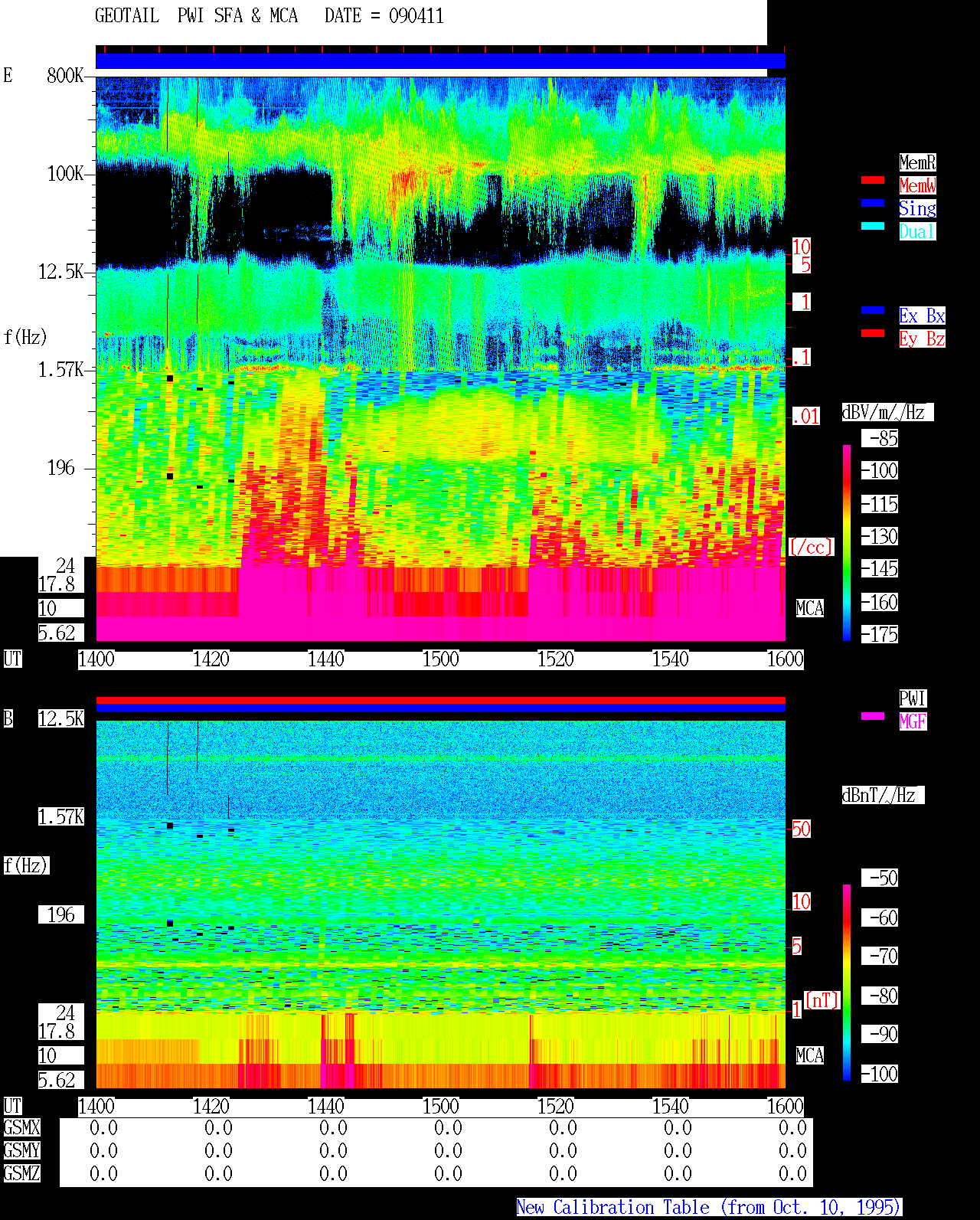The image size is (980, 1220).
Task: Click the magnetic field spectrogram panel
Action: (x=440, y=904)
